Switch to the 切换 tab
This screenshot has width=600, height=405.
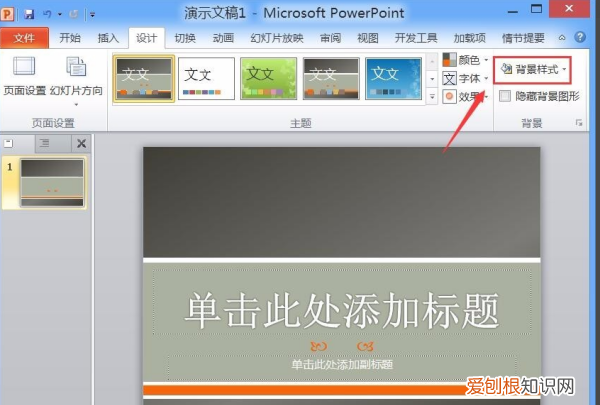pos(185,38)
